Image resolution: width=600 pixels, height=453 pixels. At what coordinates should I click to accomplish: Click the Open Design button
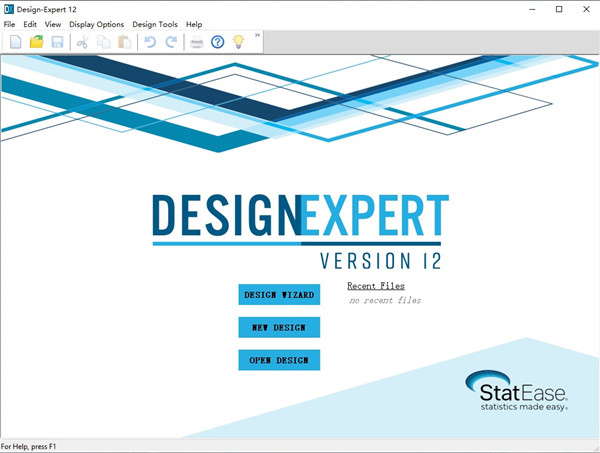[279, 360]
